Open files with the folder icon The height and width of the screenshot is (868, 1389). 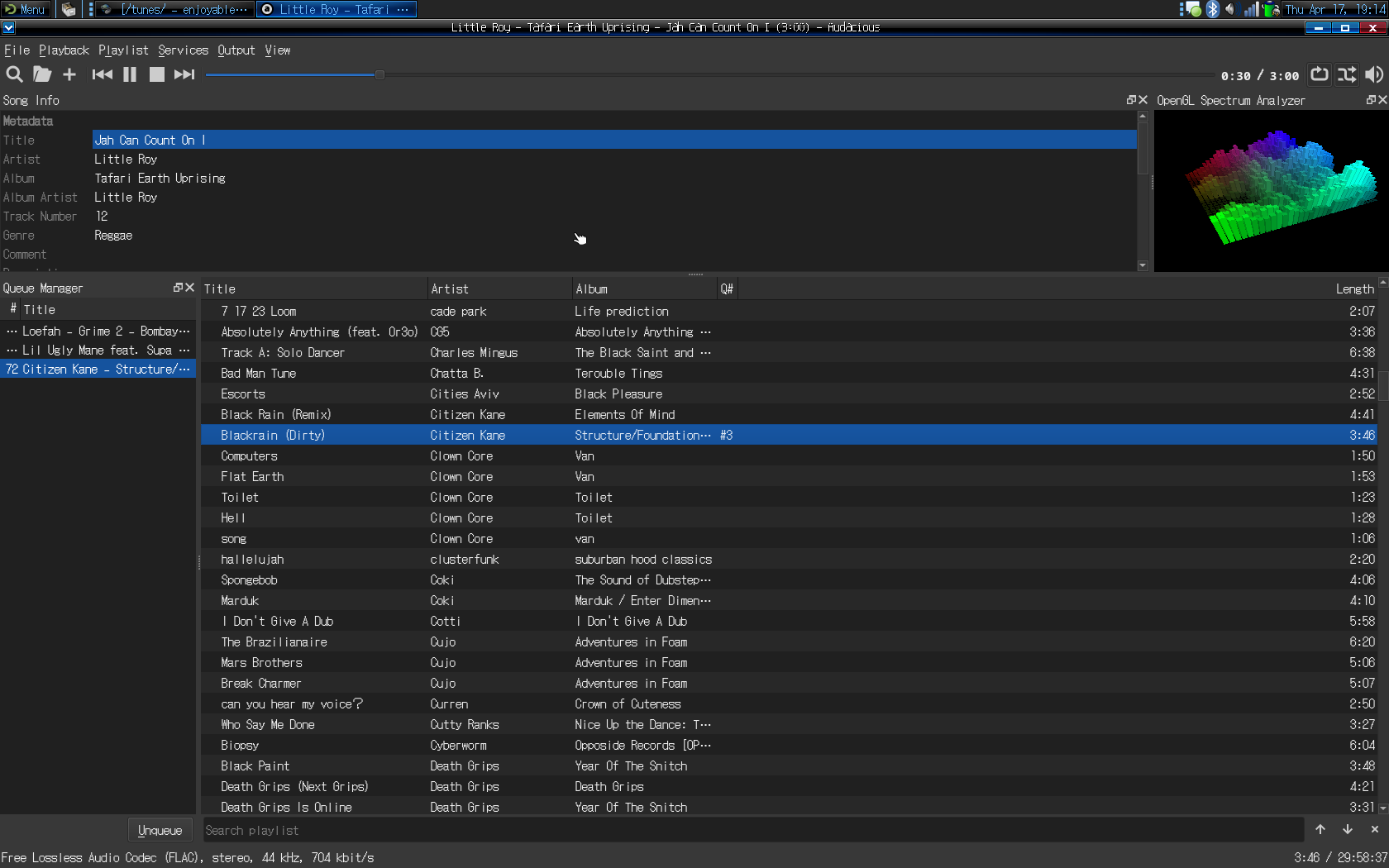click(41, 74)
